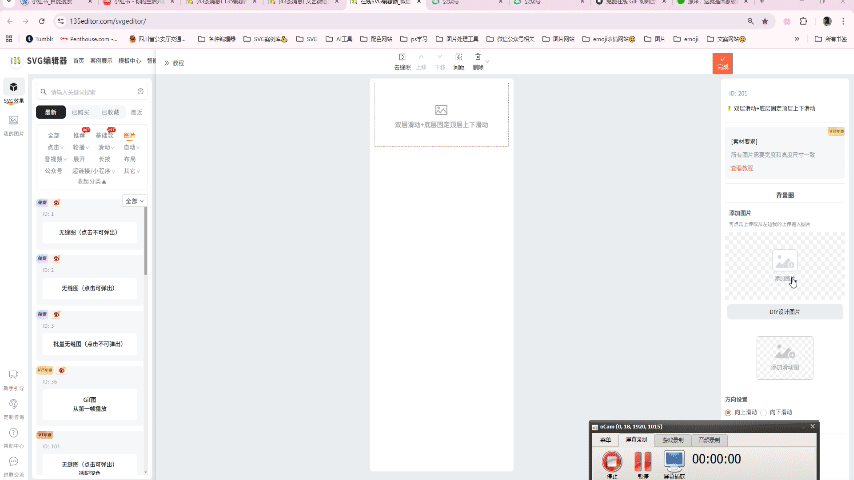Screen dimensions: 854x480
Task: Open the Chrome extensions puzzle icon
Action: [803, 21]
